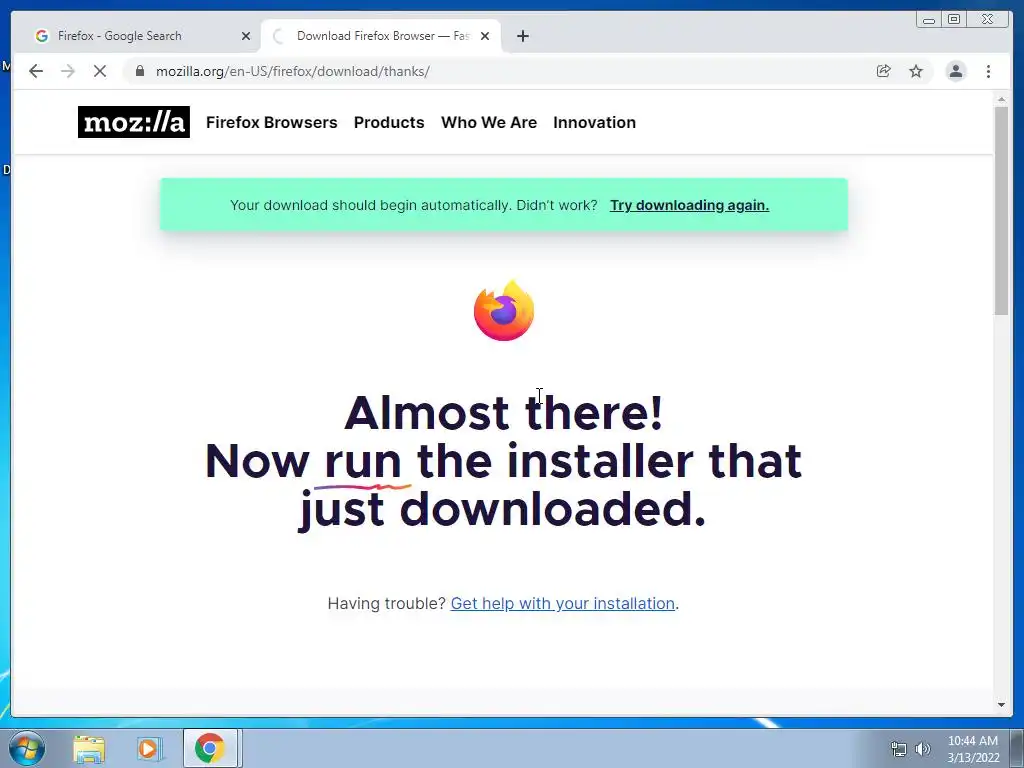
Task: Open the Windows Start button
Action: pyautogui.click(x=27, y=748)
